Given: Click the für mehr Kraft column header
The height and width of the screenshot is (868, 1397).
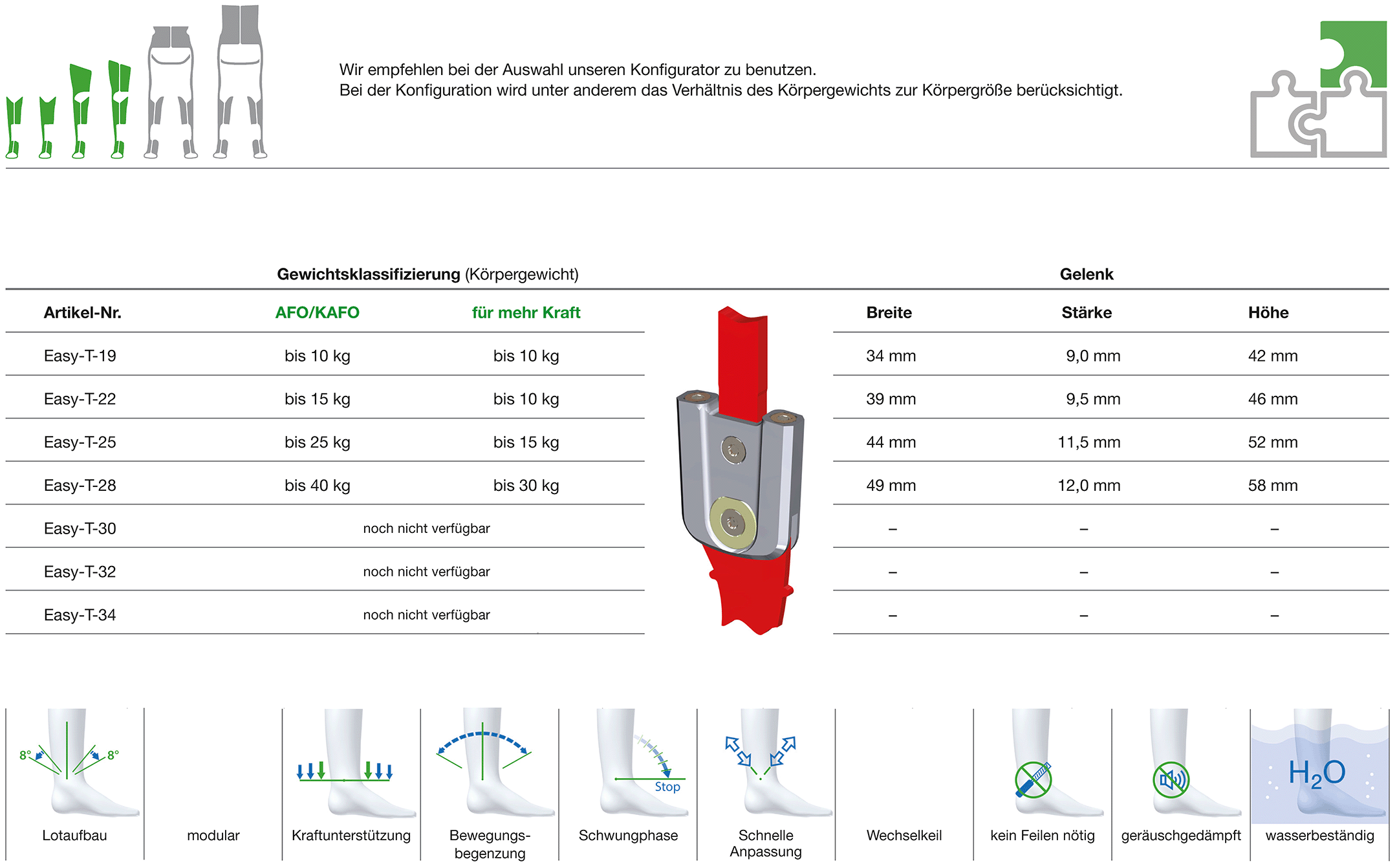Looking at the screenshot, I should [526, 312].
